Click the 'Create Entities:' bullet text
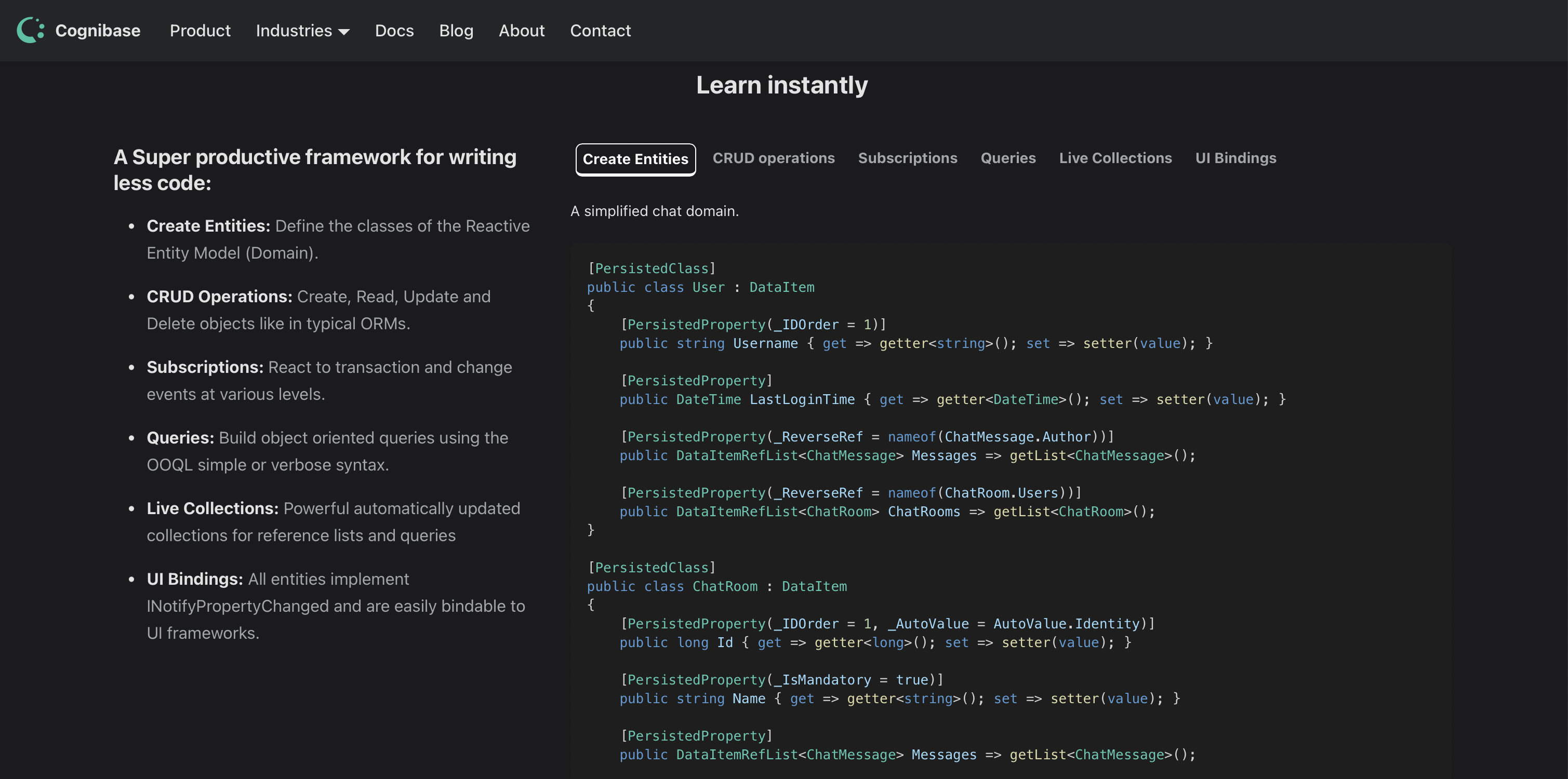1568x779 pixels. point(208,226)
